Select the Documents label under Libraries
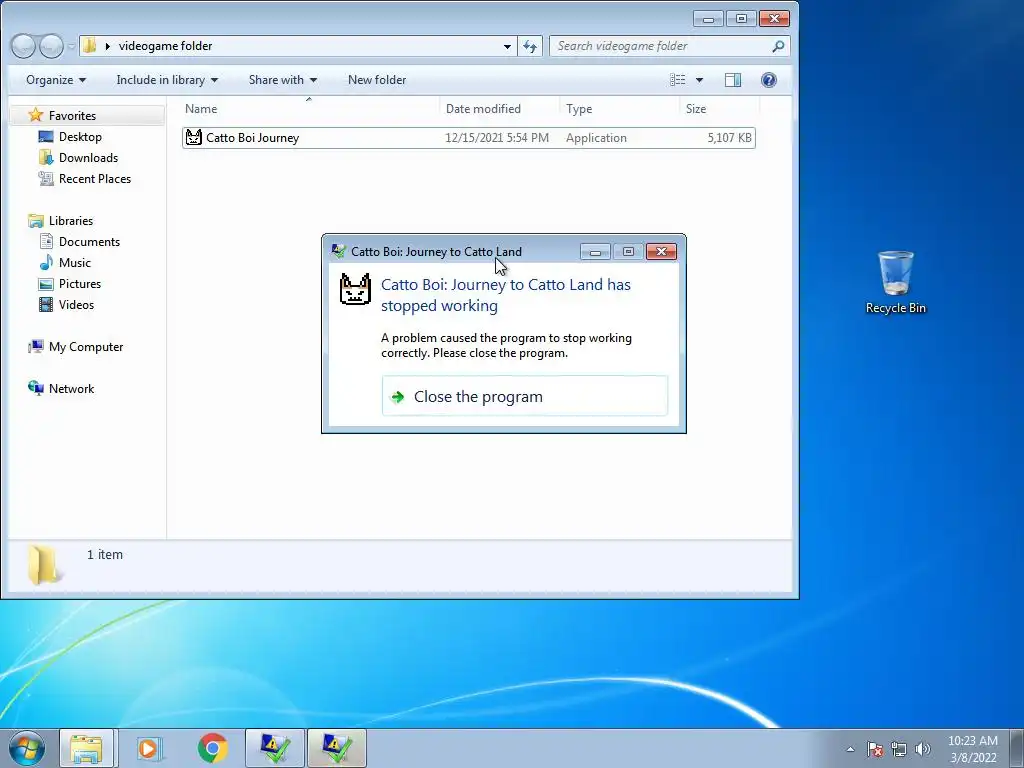Viewport: 1024px width, 768px height. click(x=89, y=242)
